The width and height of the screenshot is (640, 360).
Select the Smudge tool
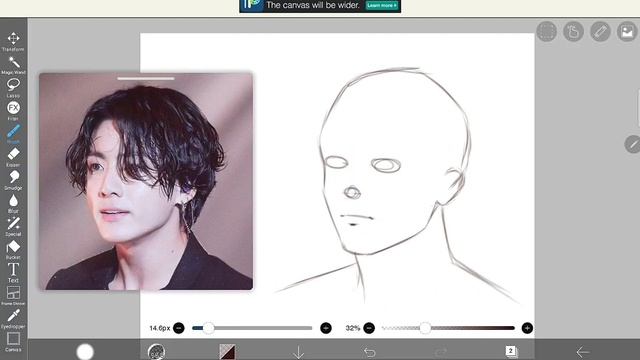tap(13, 181)
